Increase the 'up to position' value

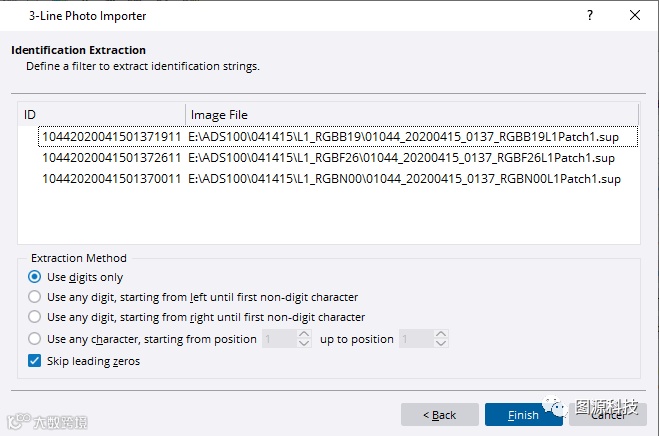pos(441,334)
